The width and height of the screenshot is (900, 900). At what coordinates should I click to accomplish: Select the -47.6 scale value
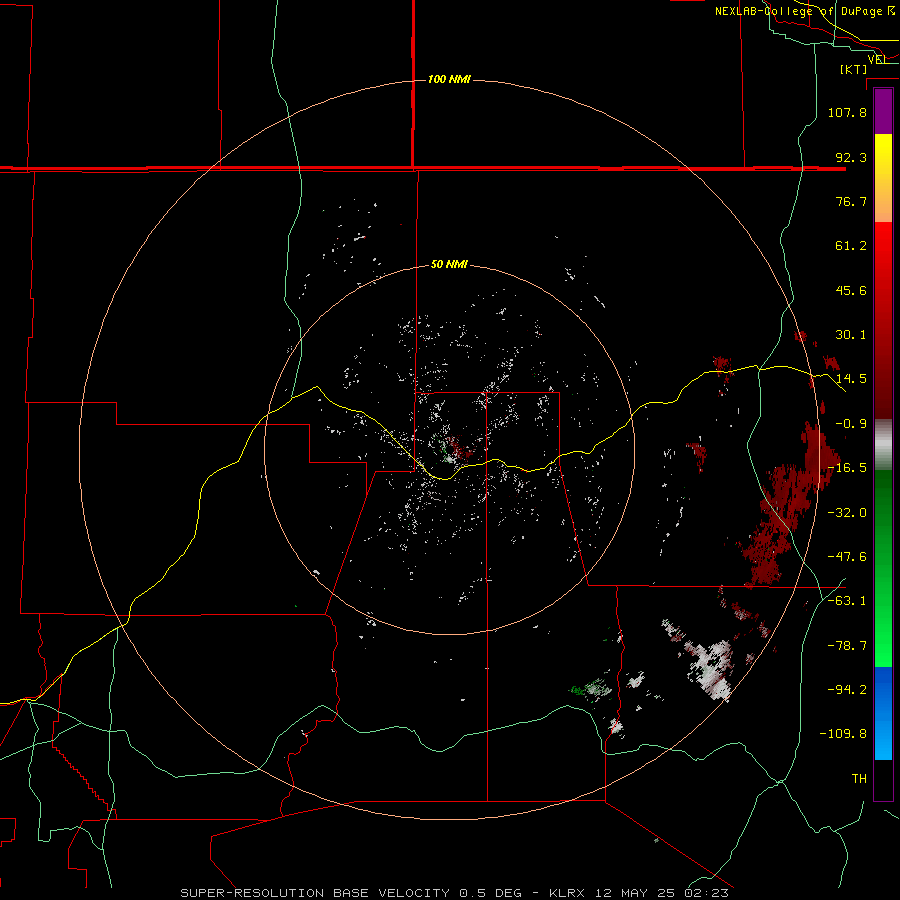847,557
